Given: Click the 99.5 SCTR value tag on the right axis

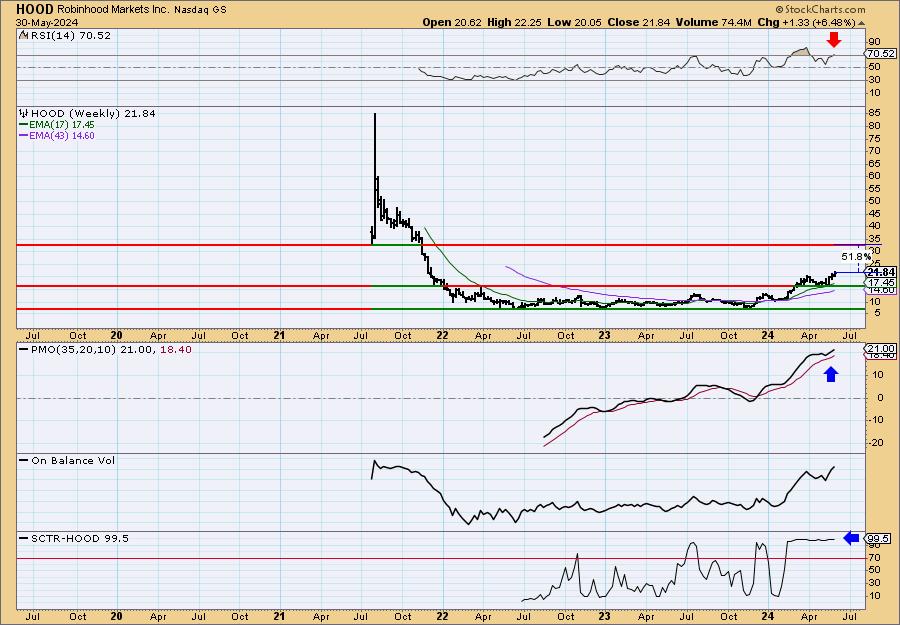Looking at the screenshot, I should (878, 538).
